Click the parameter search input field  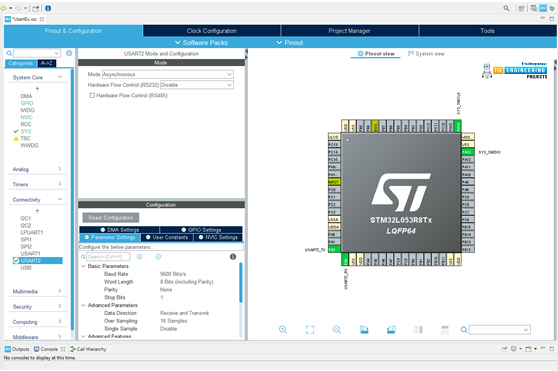click(108, 256)
